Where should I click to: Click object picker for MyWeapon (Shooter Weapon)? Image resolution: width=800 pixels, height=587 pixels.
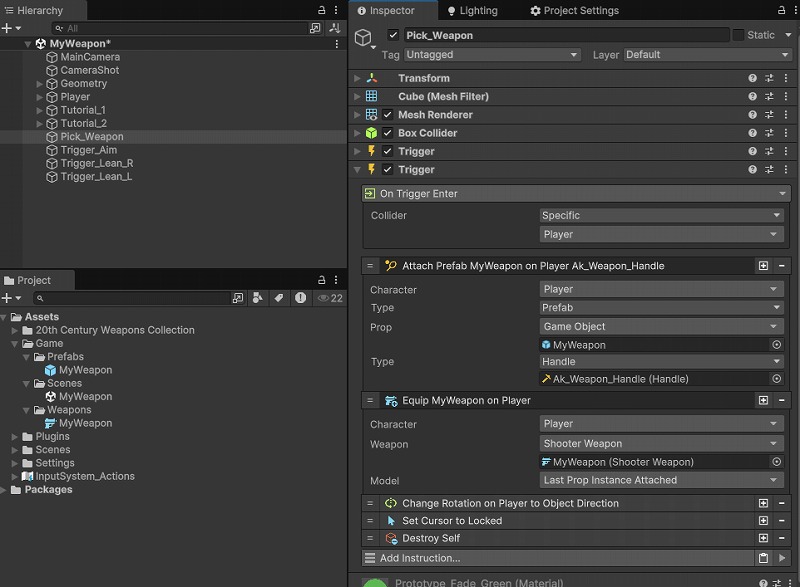click(777, 462)
